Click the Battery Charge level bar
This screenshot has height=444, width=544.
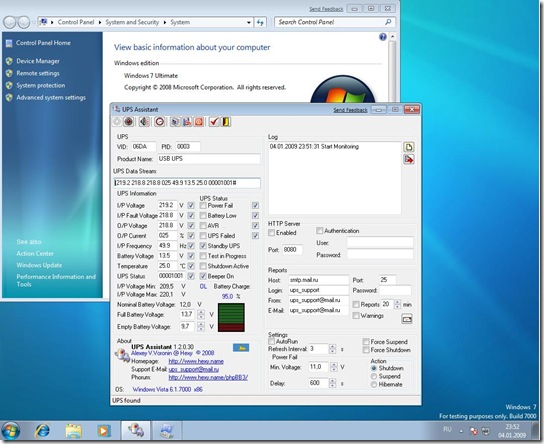231,317
